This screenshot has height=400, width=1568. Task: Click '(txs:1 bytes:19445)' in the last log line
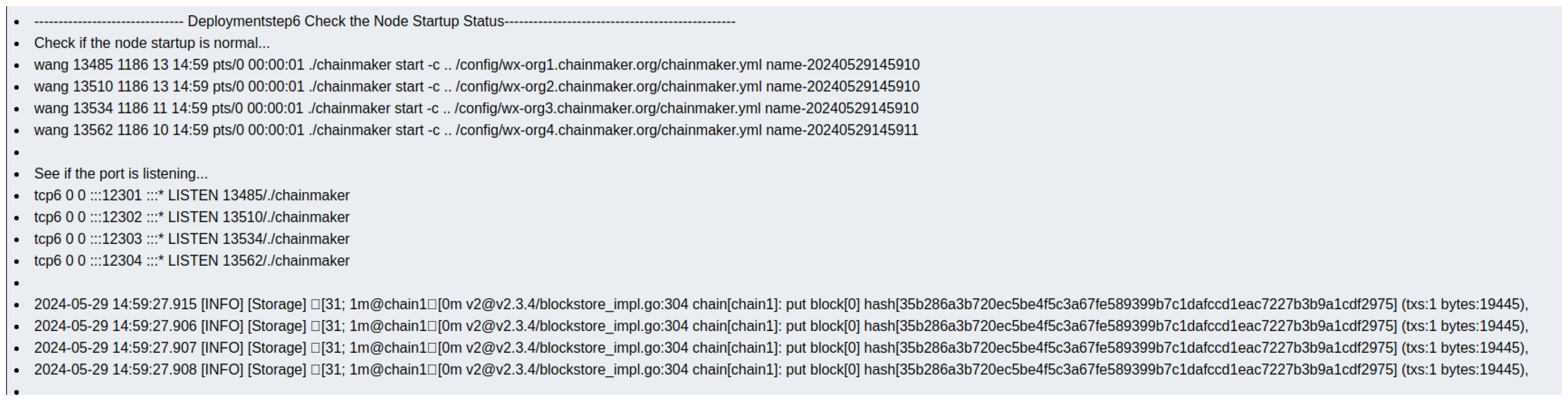(x=1464, y=370)
